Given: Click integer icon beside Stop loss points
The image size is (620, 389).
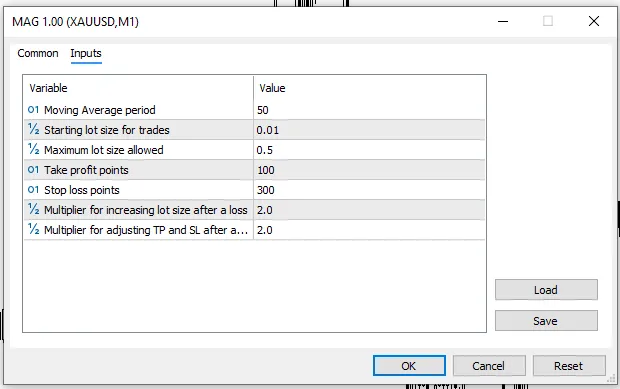Looking at the screenshot, I should point(33,190).
